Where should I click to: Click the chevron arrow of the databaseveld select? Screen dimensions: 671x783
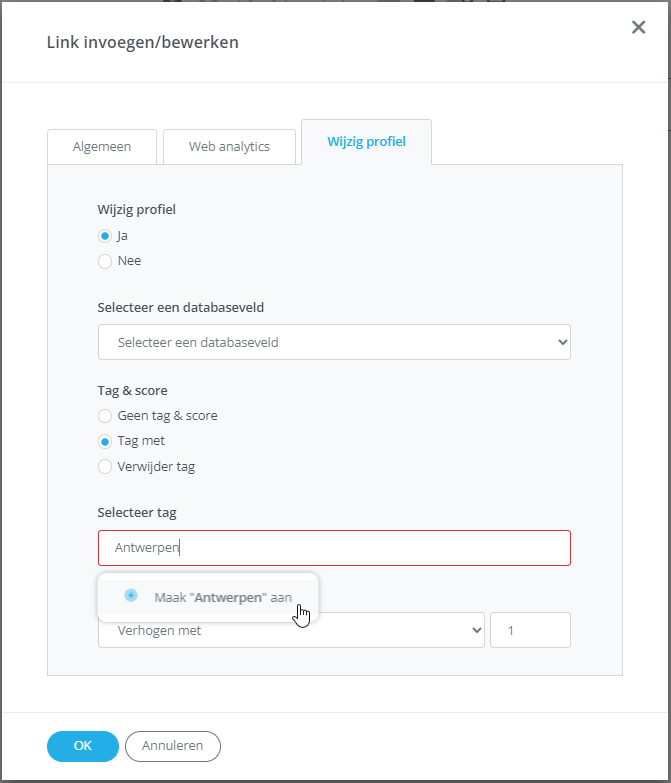(x=560, y=342)
